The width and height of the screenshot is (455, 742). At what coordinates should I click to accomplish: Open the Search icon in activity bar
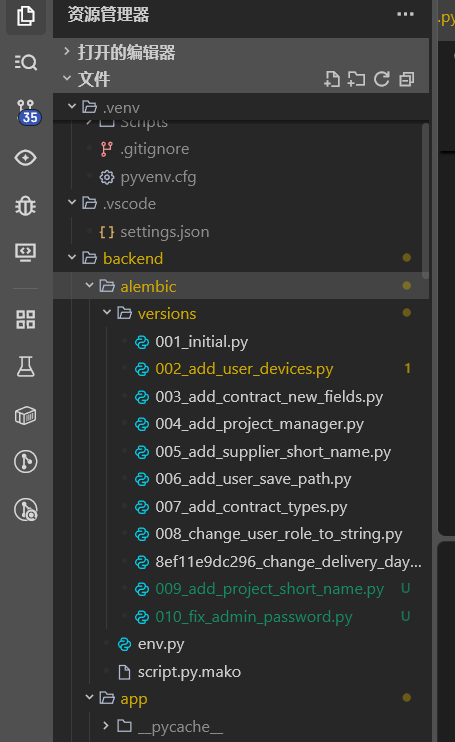click(x=26, y=62)
